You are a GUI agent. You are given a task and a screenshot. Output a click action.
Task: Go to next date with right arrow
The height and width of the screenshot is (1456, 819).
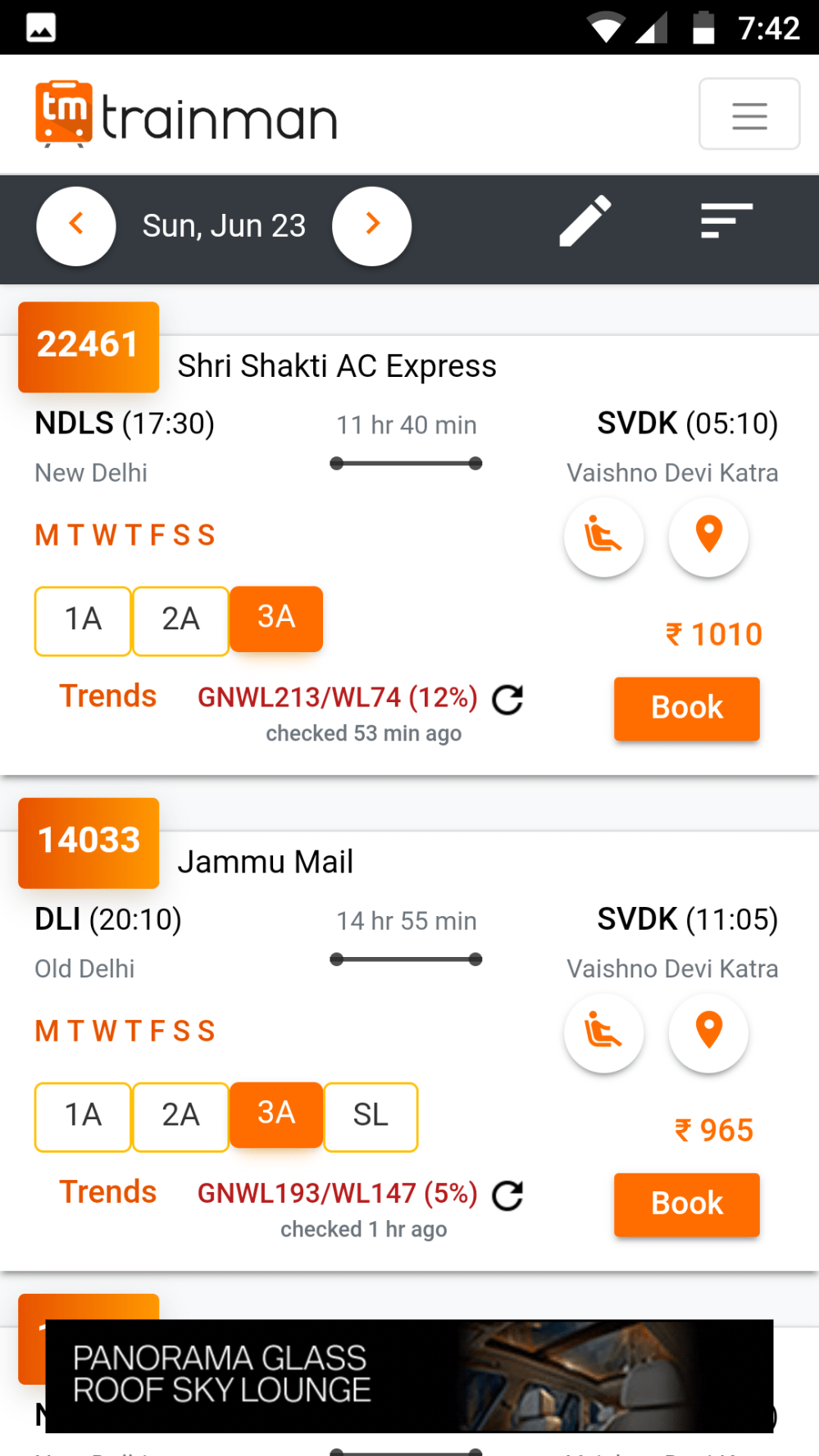point(371,225)
